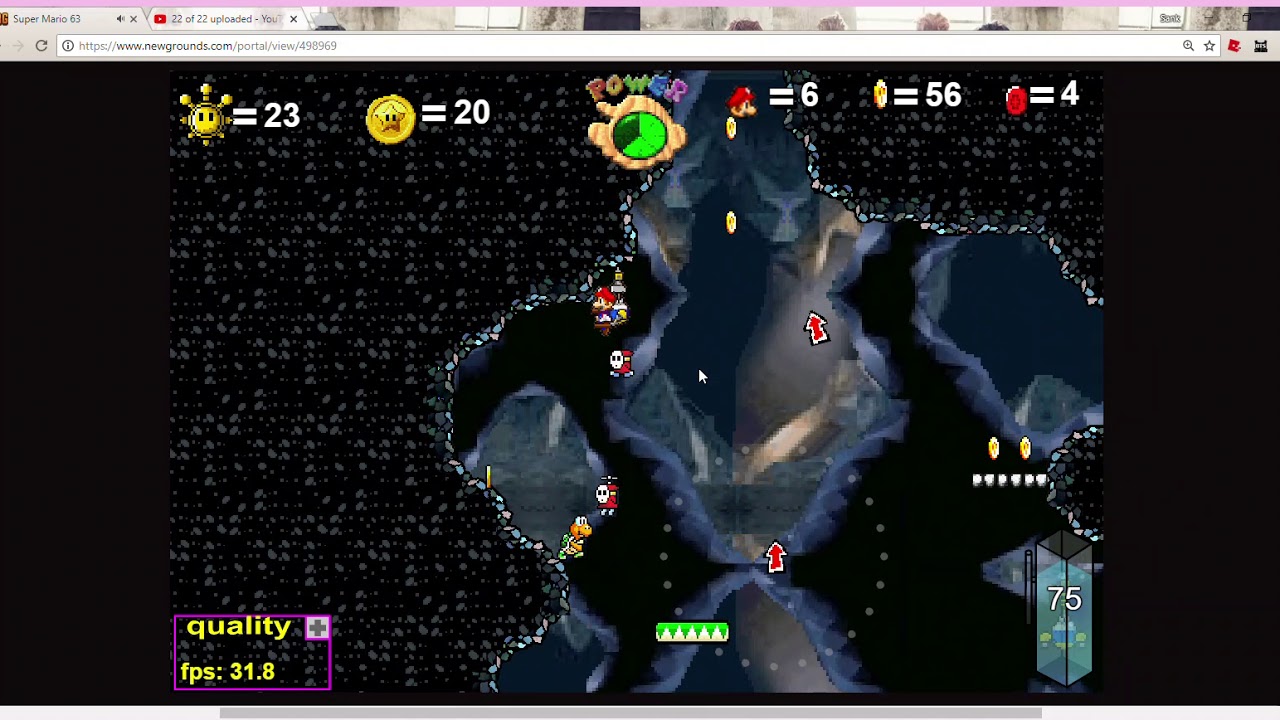Click the Sank profile button

tap(1170, 18)
